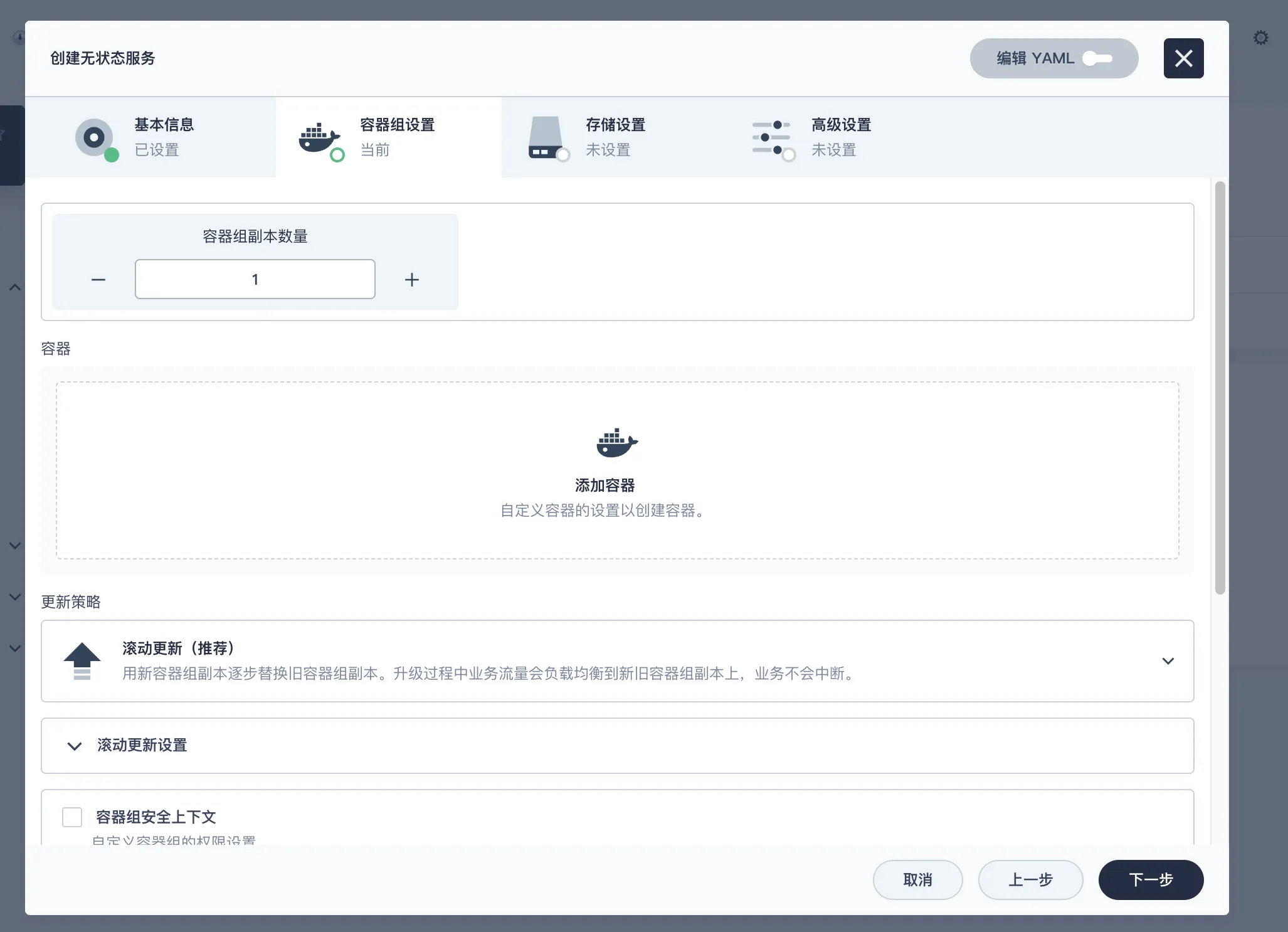The width and height of the screenshot is (1288, 932).
Task: Click the 滚动更新 upward arrow icon
Action: pyautogui.click(x=82, y=661)
